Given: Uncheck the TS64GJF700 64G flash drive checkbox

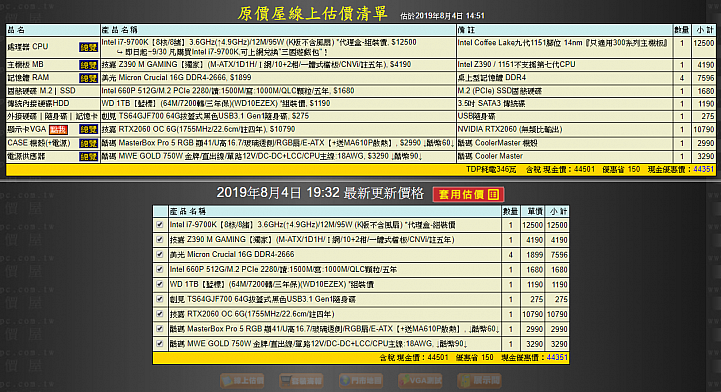Looking at the screenshot, I should (x=160, y=299).
